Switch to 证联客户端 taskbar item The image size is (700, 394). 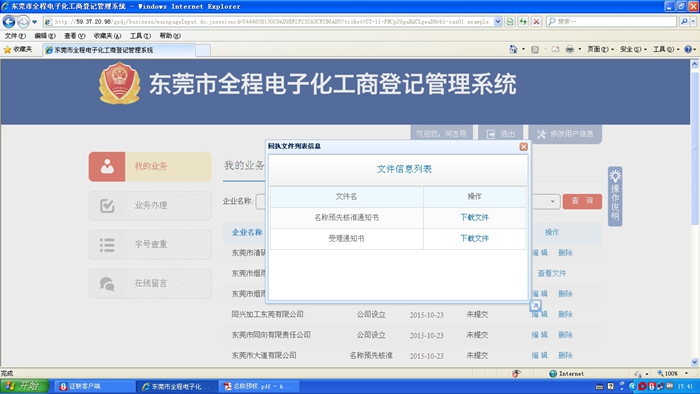point(94,386)
